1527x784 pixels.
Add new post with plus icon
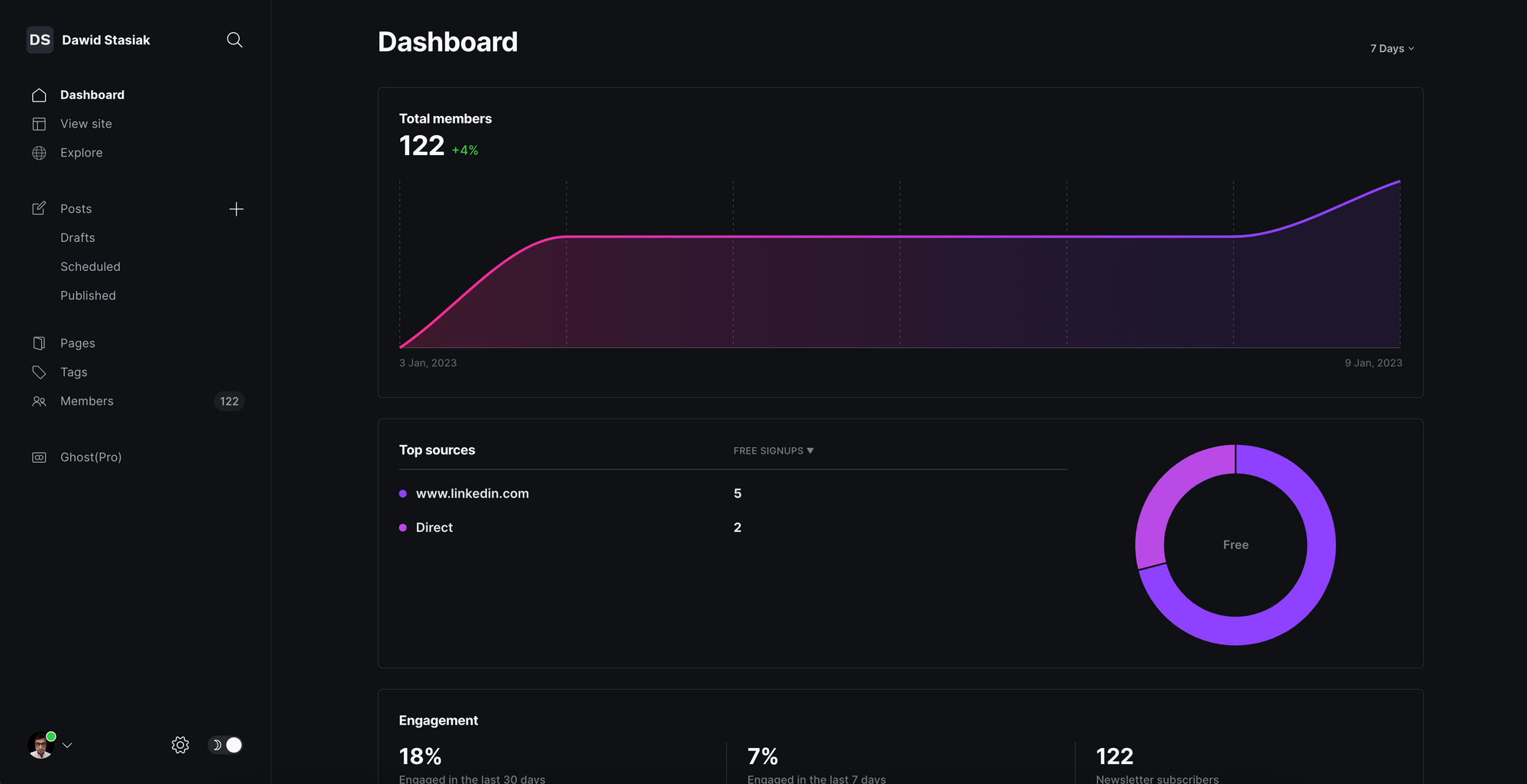[236, 209]
